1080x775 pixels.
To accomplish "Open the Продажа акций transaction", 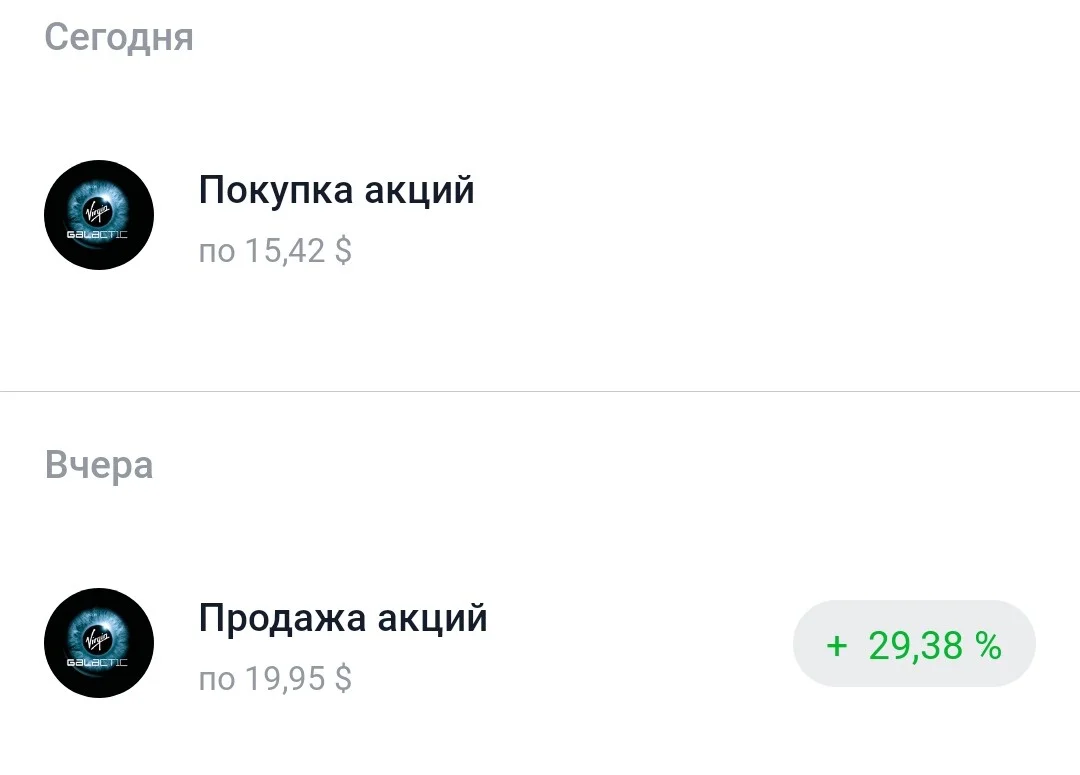I will 540,643.
